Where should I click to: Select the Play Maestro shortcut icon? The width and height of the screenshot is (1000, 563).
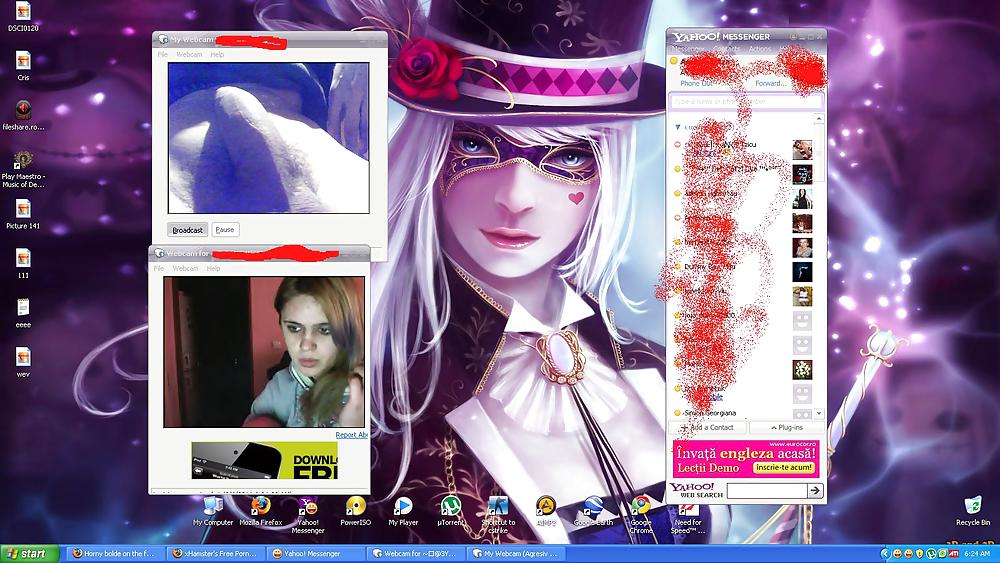pyautogui.click(x=23, y=168)
